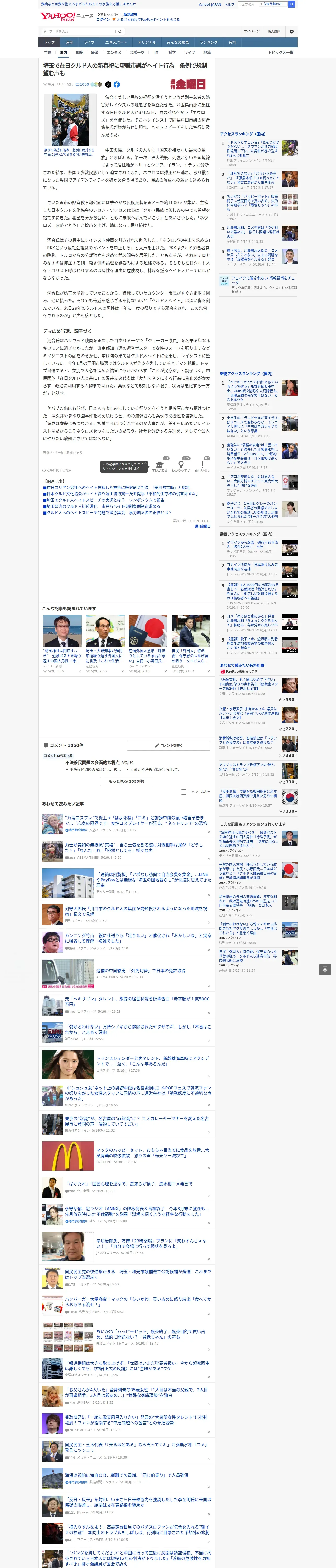The width and height of the screenshot is (336, 1568).
Task: Open the ライブ navigation tab
Action: (89, 43)
